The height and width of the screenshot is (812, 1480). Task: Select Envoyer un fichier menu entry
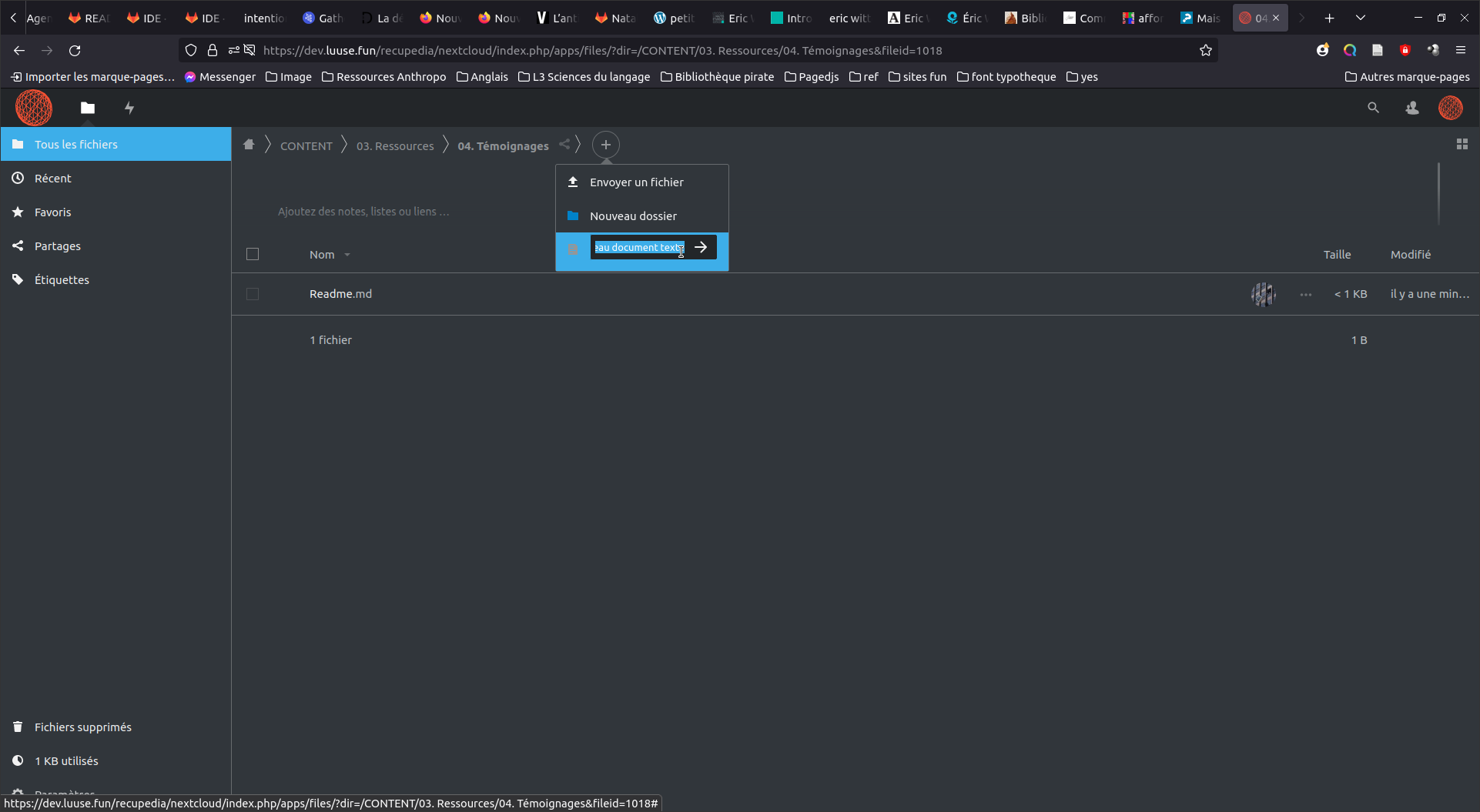pos(636,182)
